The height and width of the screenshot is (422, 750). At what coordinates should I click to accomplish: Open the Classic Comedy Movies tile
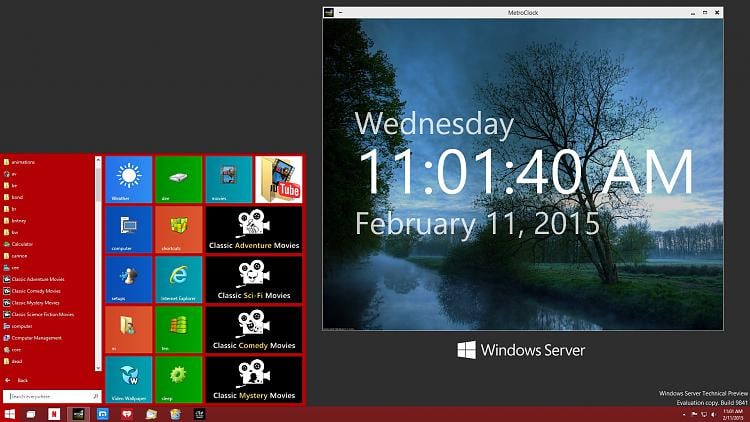(x=254, y=329)
